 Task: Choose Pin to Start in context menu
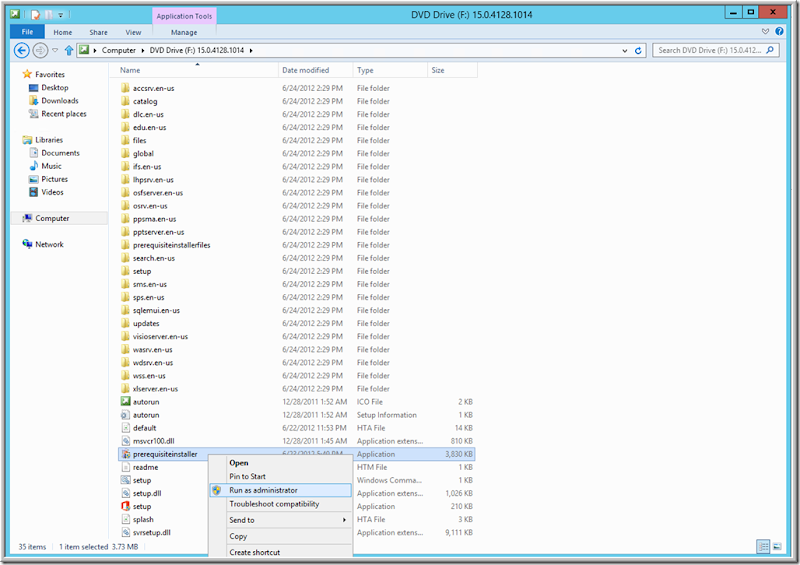point(247,476)
